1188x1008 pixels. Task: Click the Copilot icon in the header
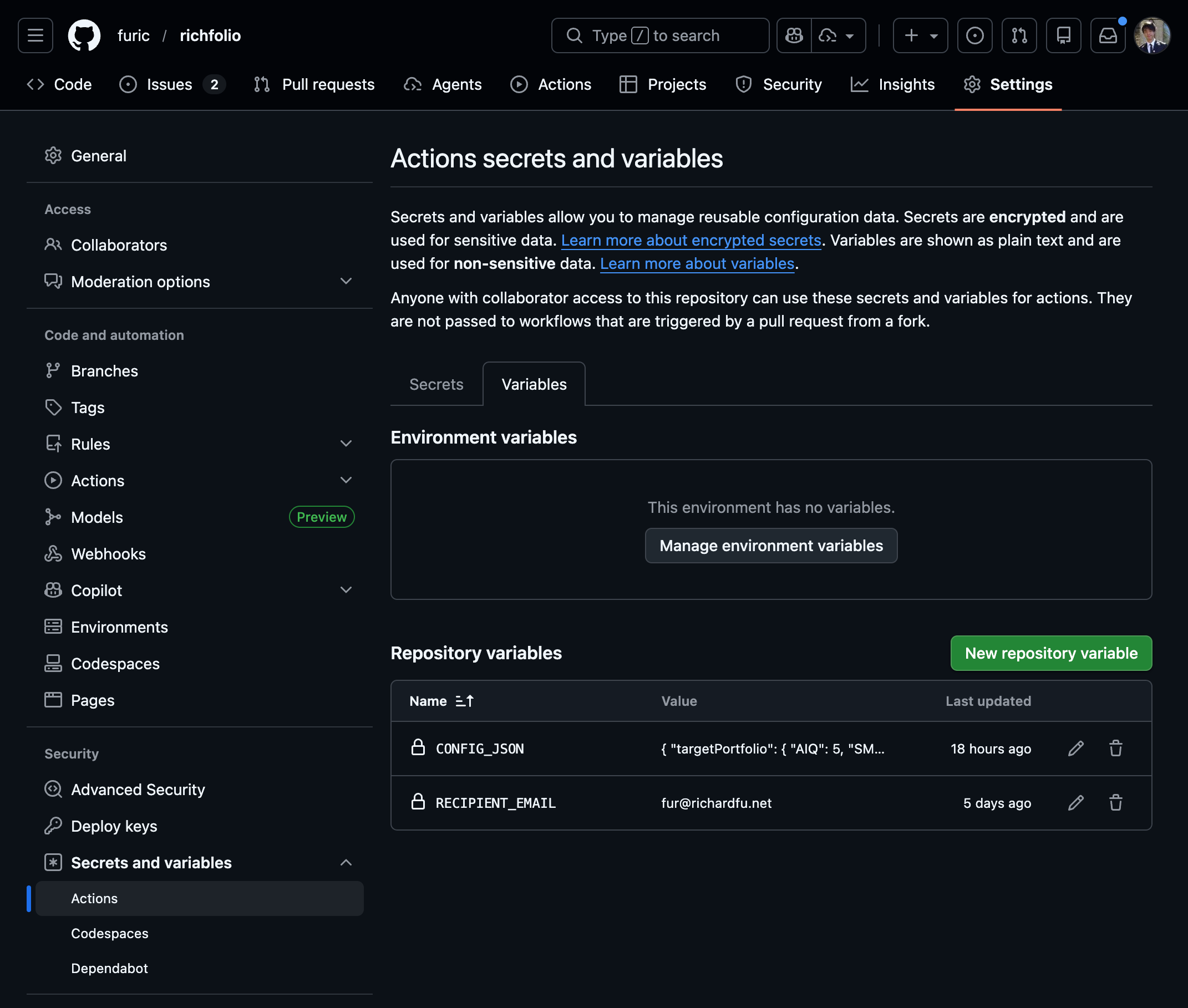tap(794, 35)
